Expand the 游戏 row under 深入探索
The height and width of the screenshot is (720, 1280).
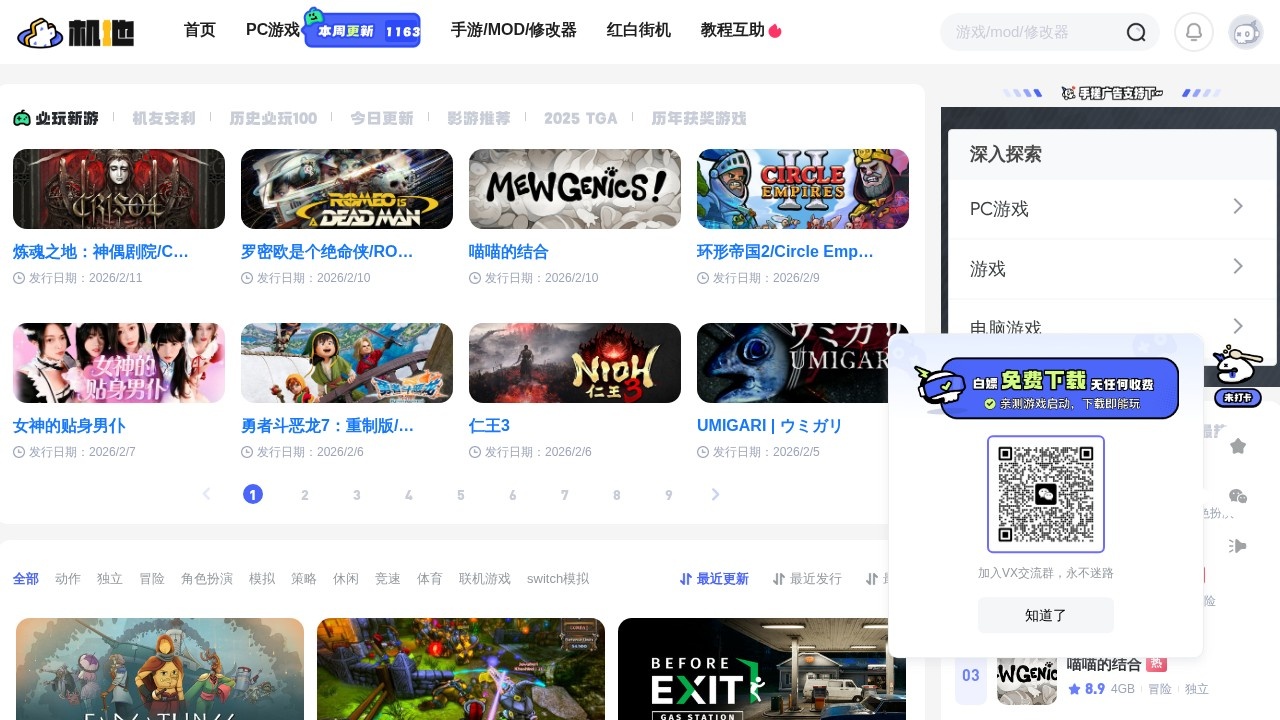pyautogui.click(x=1111, y=268)
